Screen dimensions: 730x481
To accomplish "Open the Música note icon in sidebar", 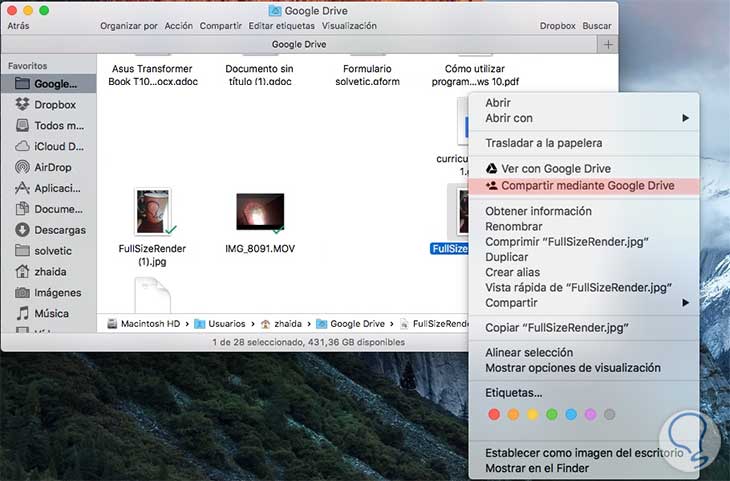I will [22, 313].
